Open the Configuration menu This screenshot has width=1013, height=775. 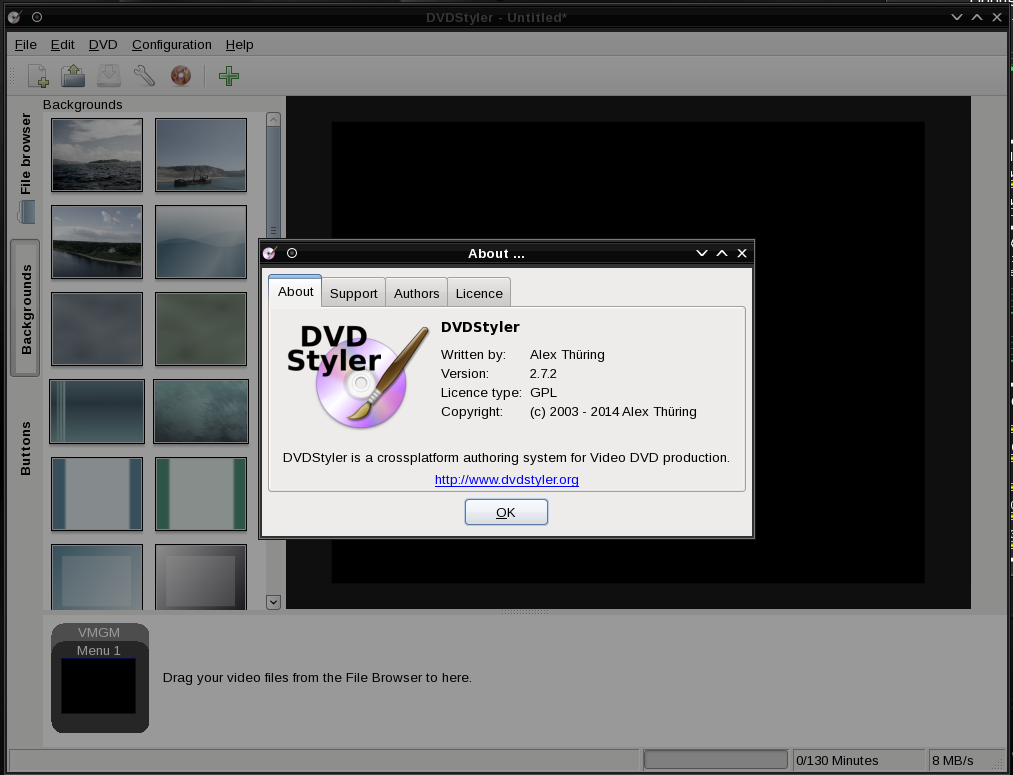[x=172, y=45]
